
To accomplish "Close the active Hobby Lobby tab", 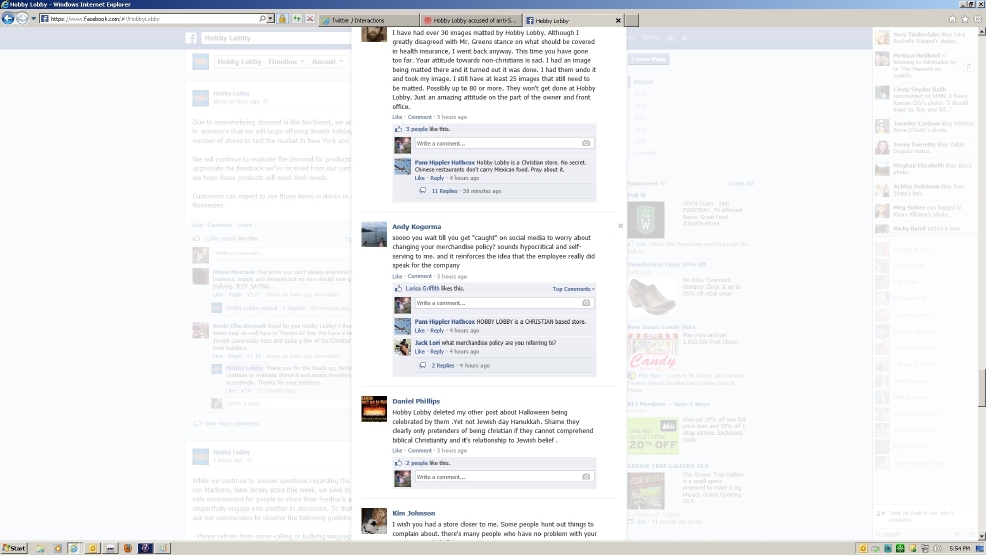I will 618,21.
